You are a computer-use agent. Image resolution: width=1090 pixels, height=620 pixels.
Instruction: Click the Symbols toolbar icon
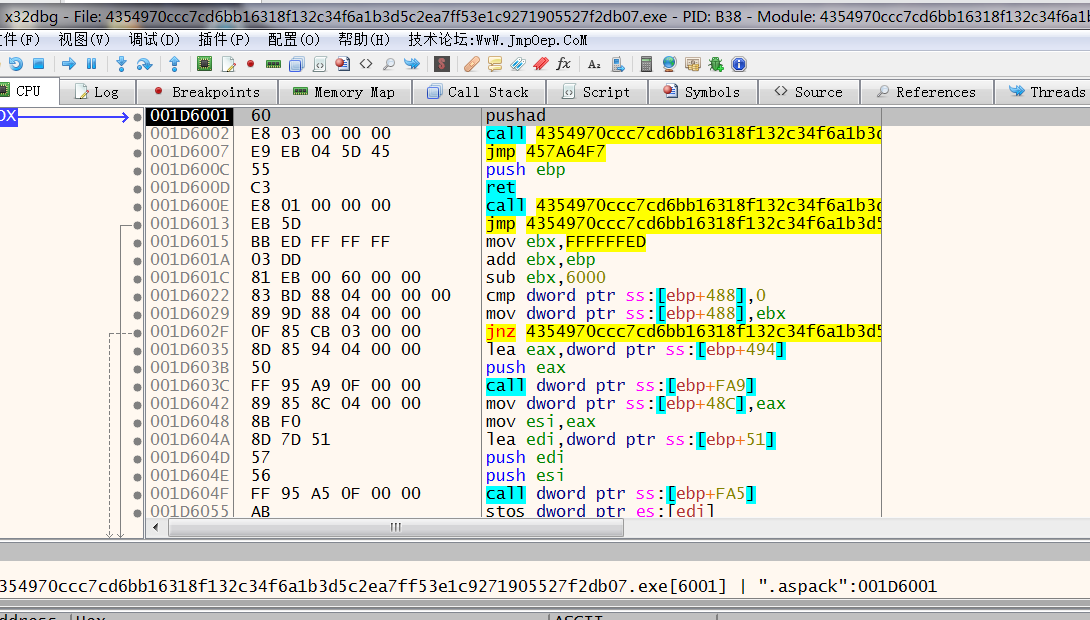[343, 64]
